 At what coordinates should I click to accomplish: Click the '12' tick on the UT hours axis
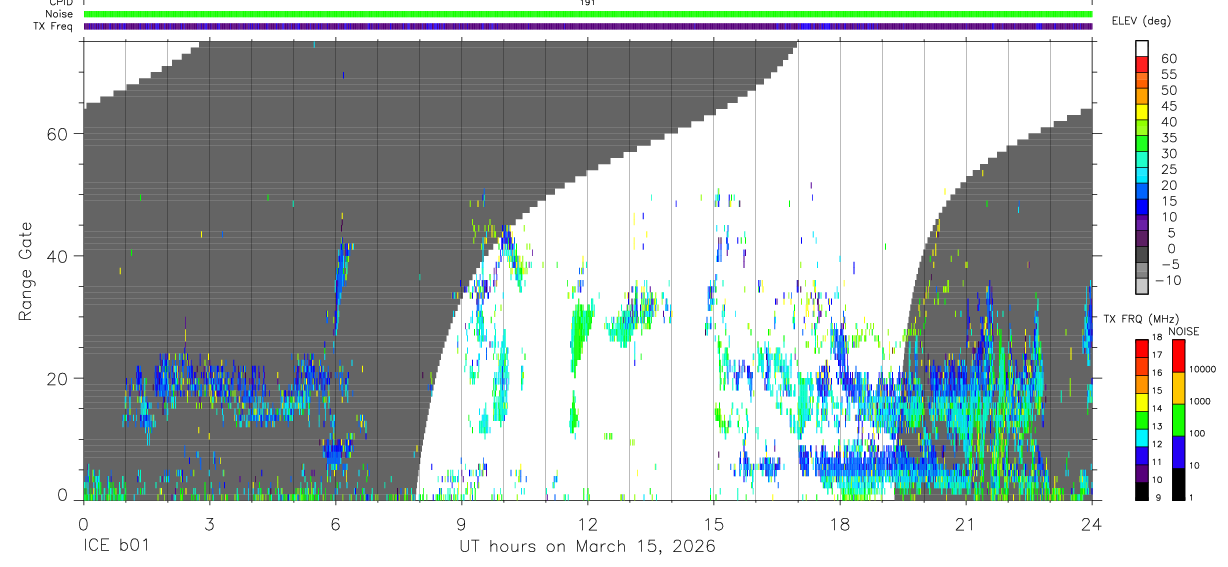pos(587,523)
